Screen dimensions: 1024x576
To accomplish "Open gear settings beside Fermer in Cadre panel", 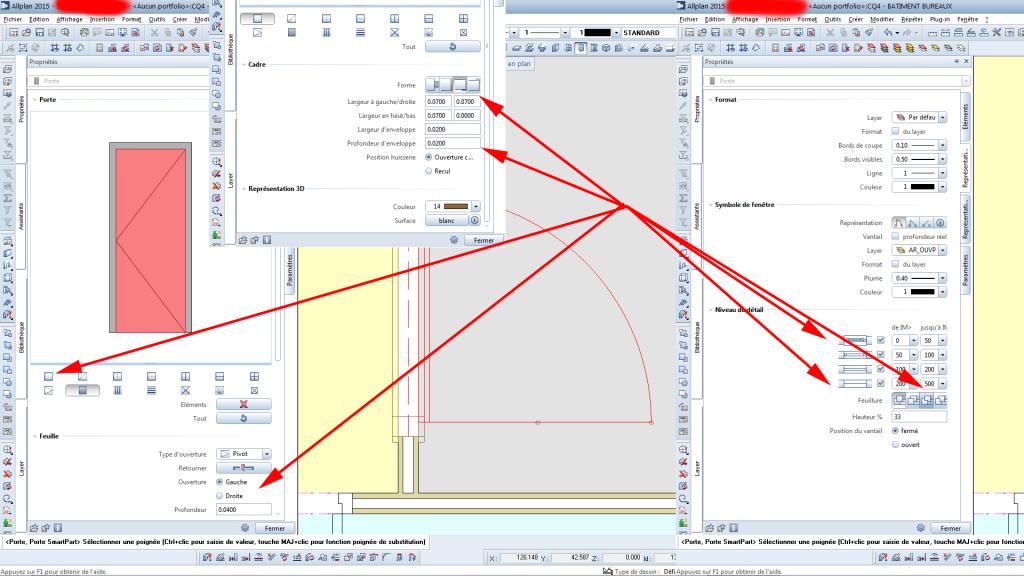I will click(454, 240).
